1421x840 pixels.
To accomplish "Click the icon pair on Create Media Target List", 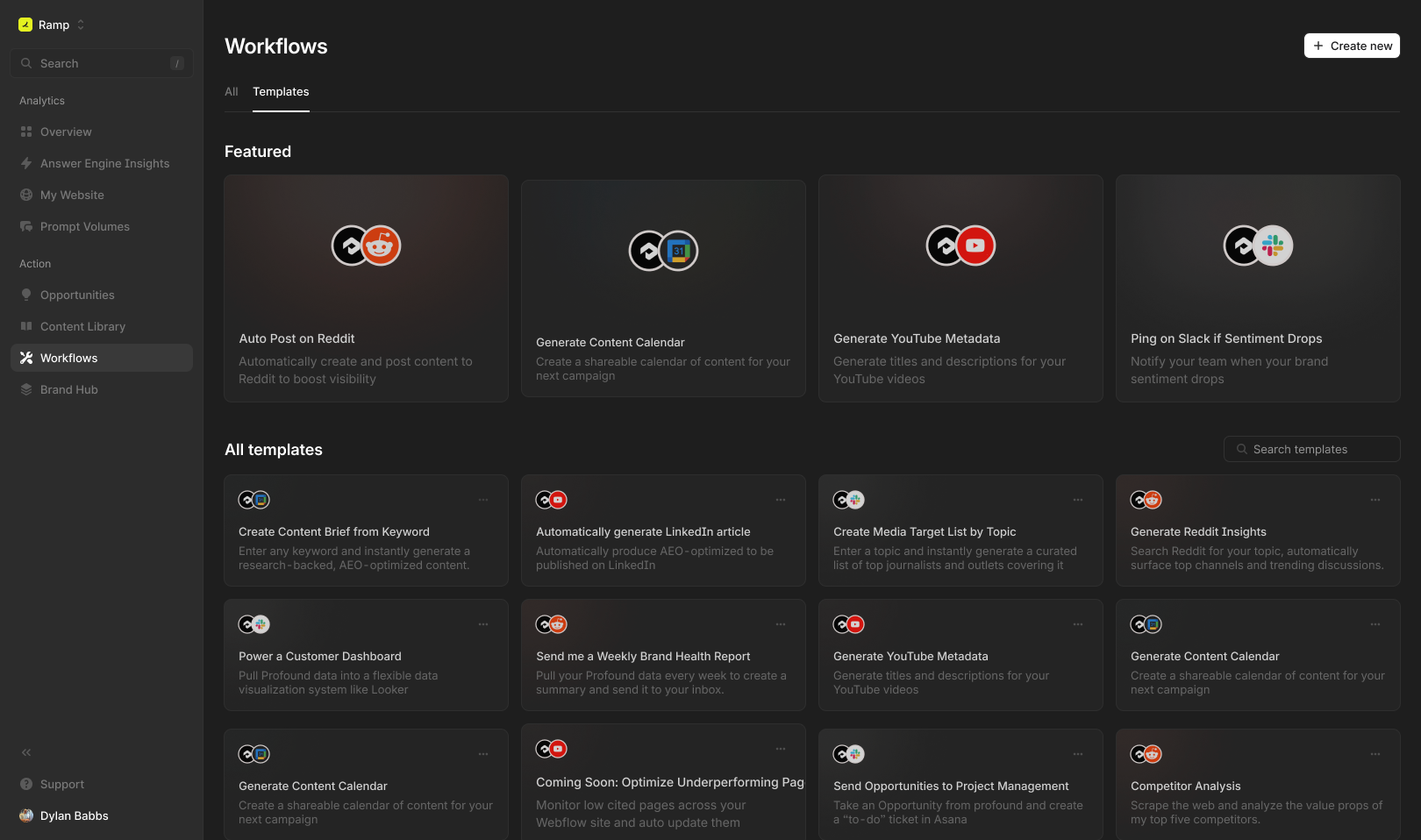I will click(848, 500).
